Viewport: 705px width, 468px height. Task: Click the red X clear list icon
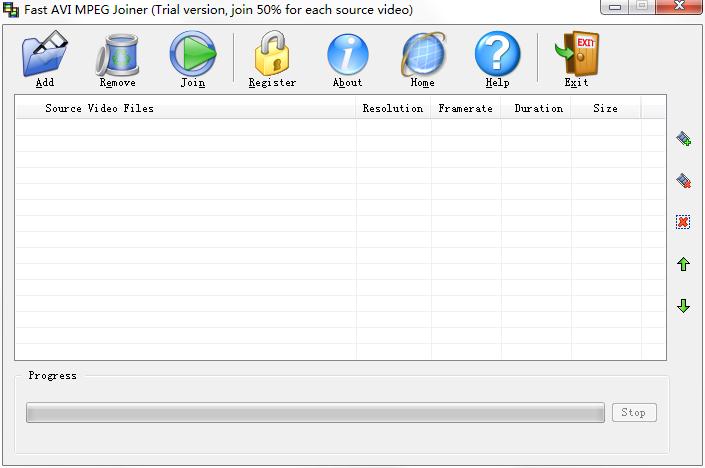click(x=683, y=222)
